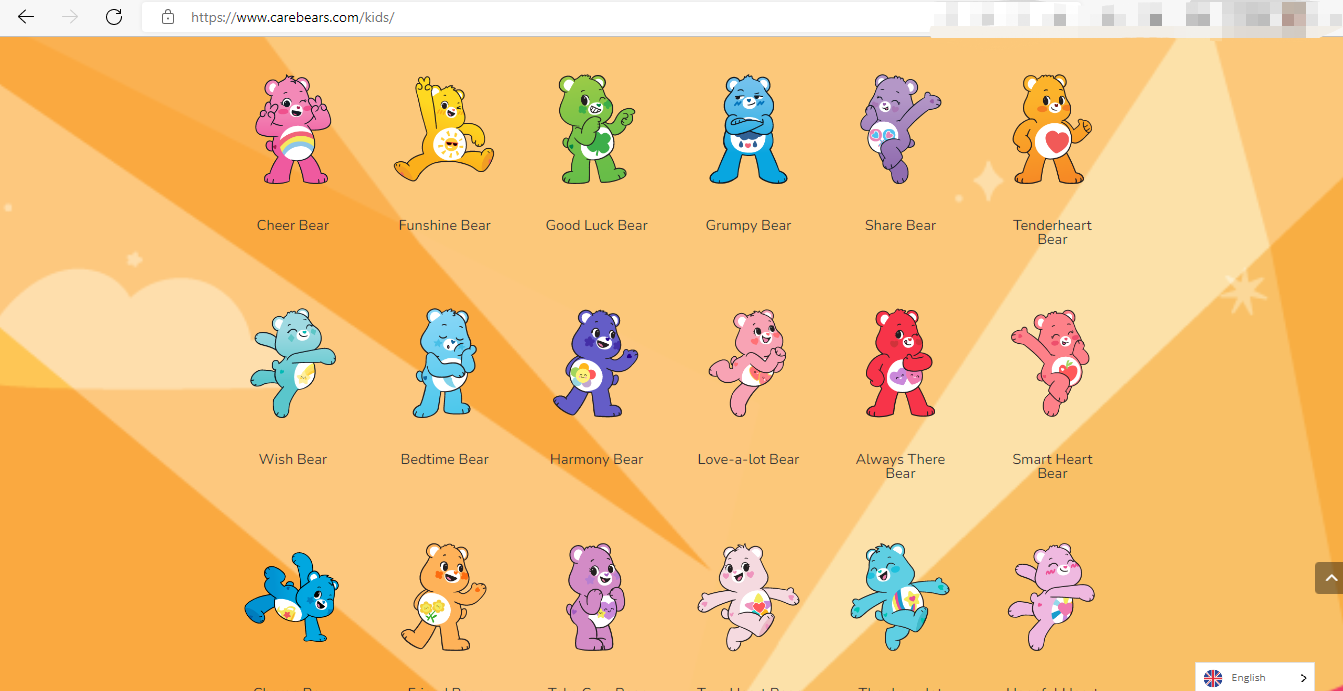
Task: Open the Always There Bear character
Action: (899, 363)
